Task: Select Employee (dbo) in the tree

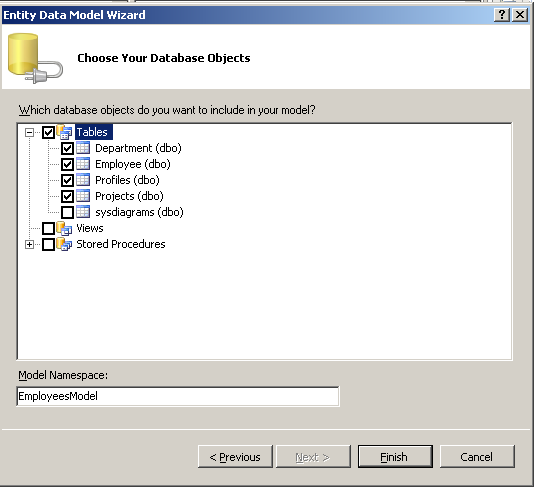Action: [x=133, y=164]
